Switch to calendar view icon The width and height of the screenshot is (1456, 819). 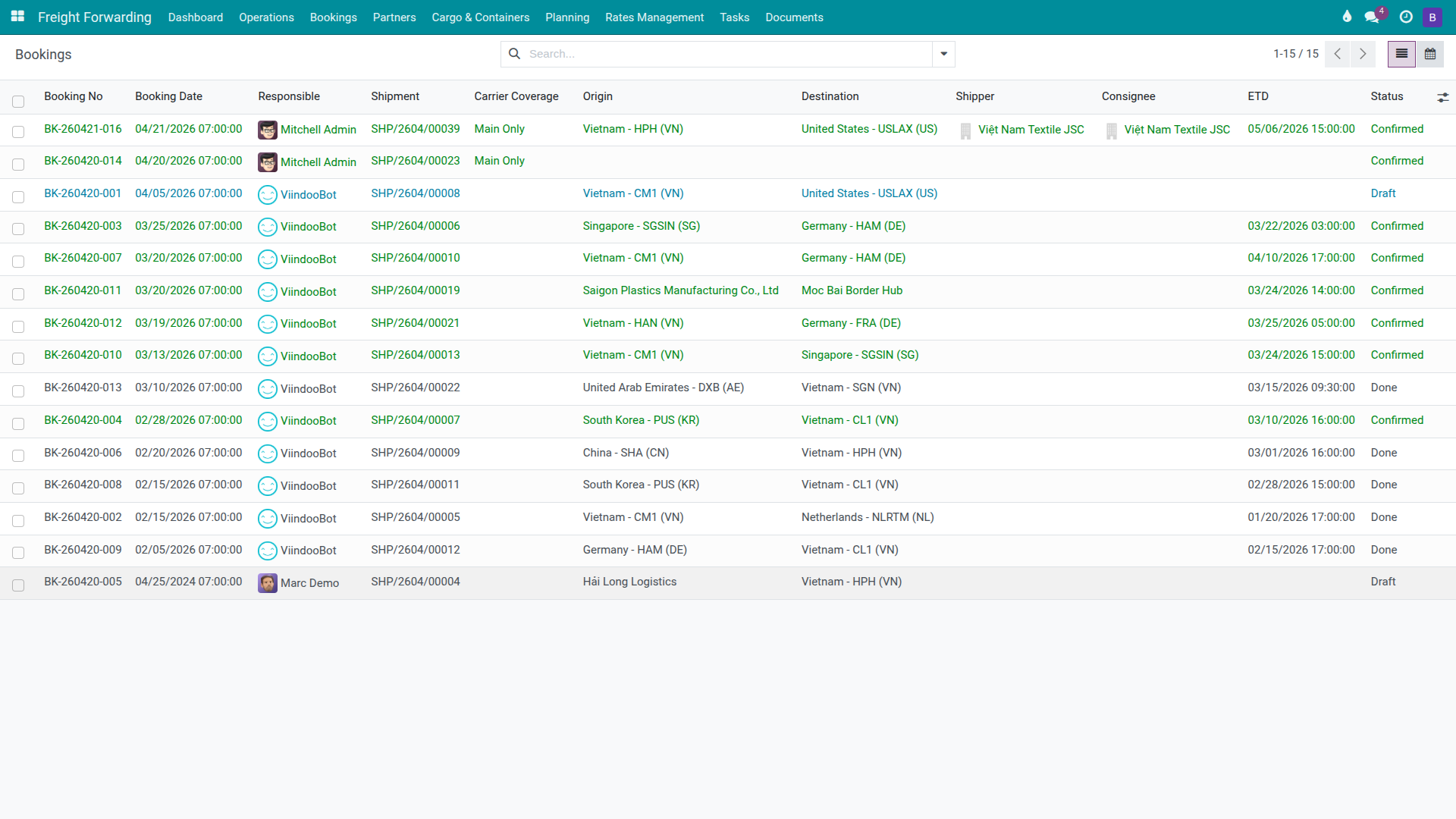click(1430, 54)
